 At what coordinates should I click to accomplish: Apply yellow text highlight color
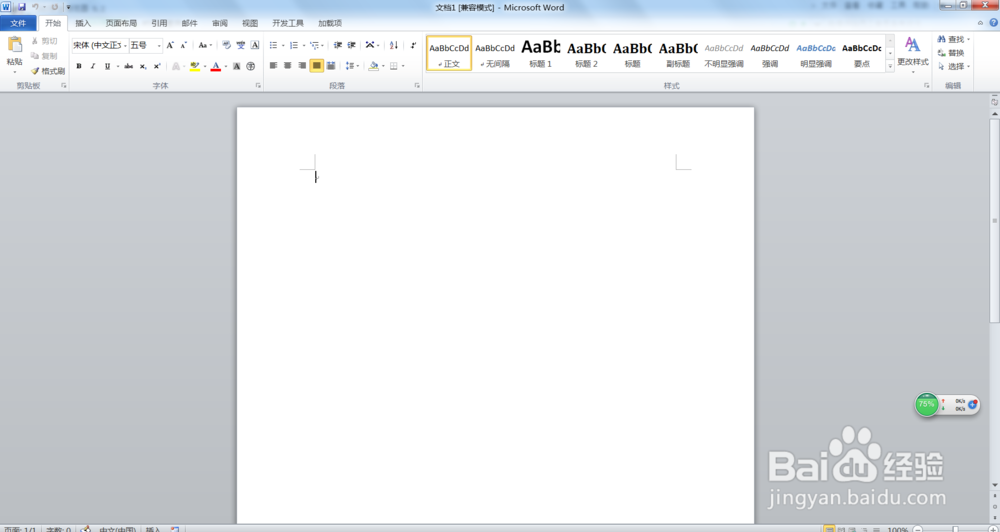coord(195,66)
